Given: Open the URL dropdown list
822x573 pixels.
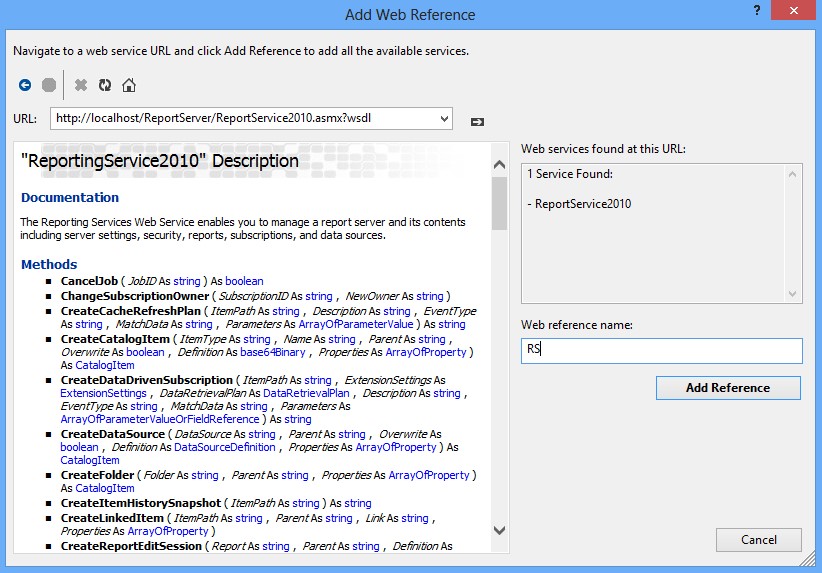Looking at the screenshot, I should click(x=445, y=118).
